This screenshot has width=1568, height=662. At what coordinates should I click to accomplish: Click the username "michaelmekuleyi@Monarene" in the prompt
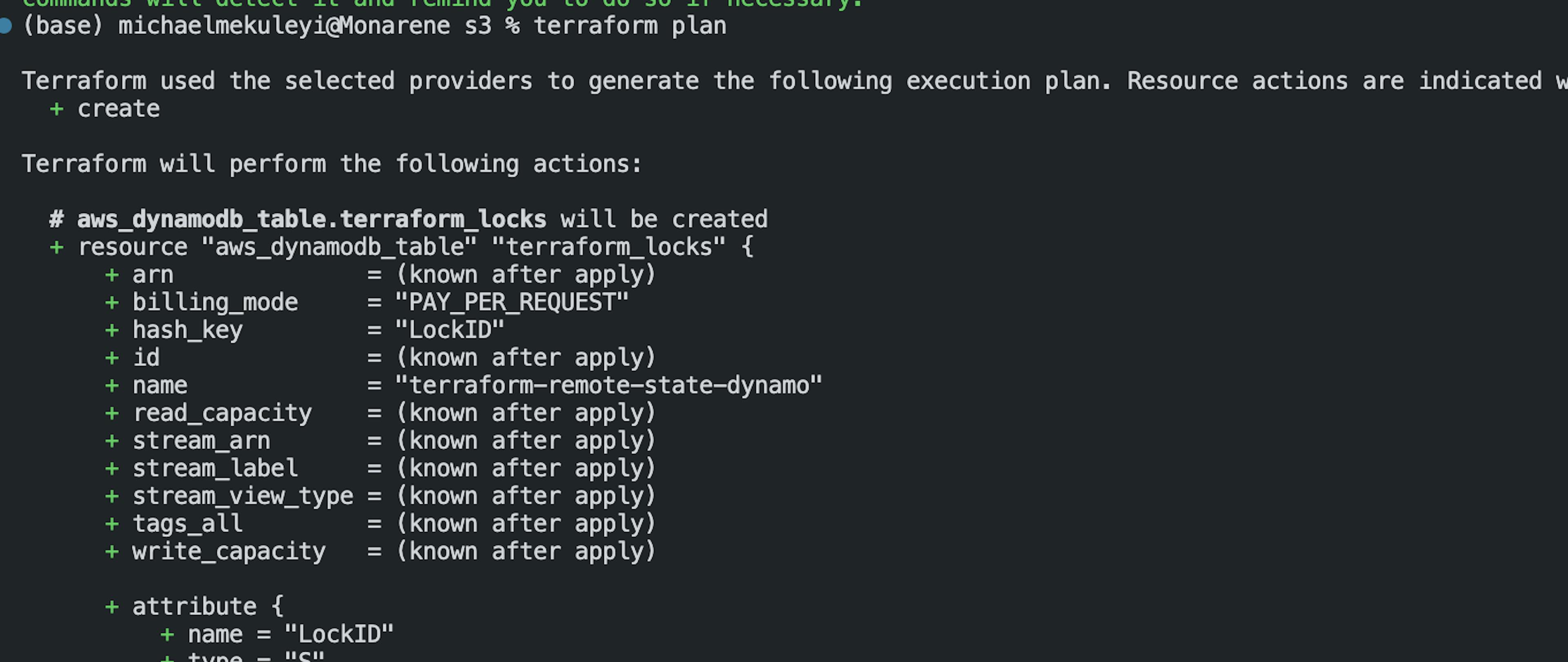click(x=284, y=26)
